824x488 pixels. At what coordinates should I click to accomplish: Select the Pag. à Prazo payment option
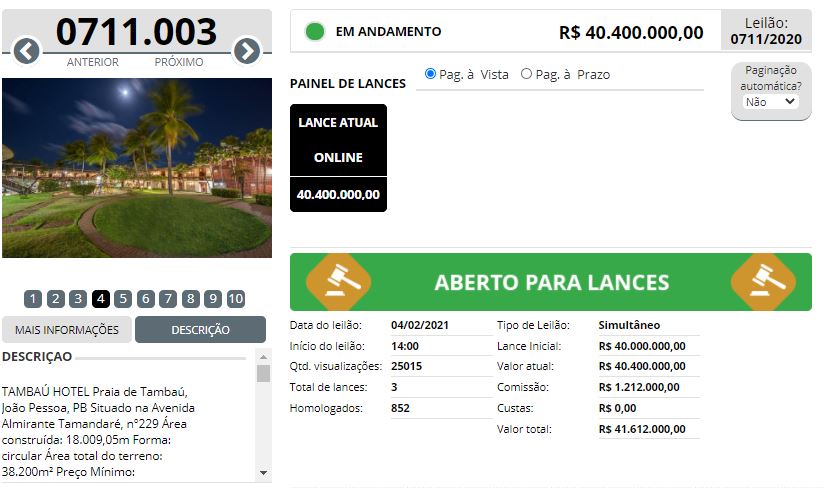pos(526,74)
